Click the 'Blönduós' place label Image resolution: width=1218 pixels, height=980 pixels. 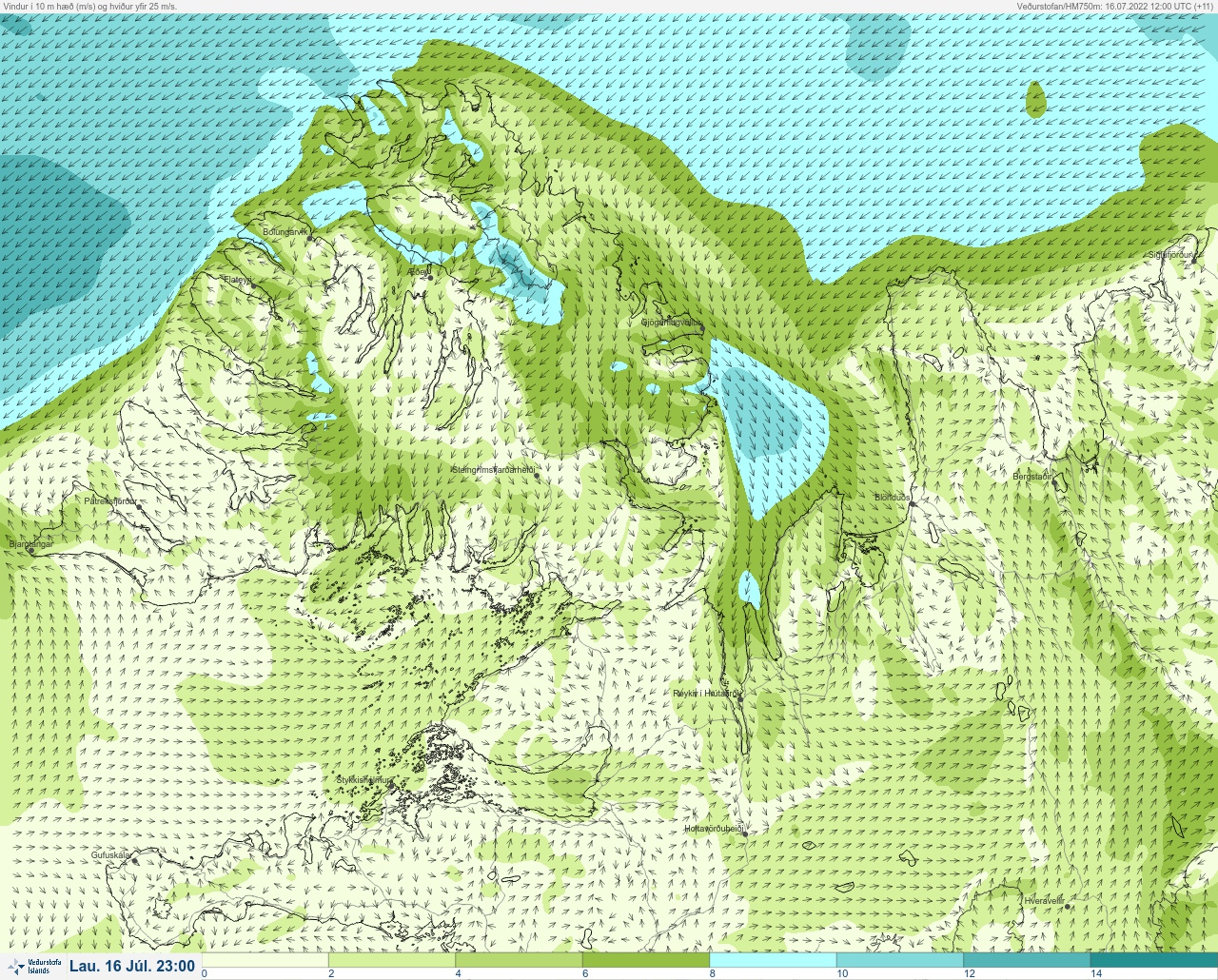click(x=893, y=498)
